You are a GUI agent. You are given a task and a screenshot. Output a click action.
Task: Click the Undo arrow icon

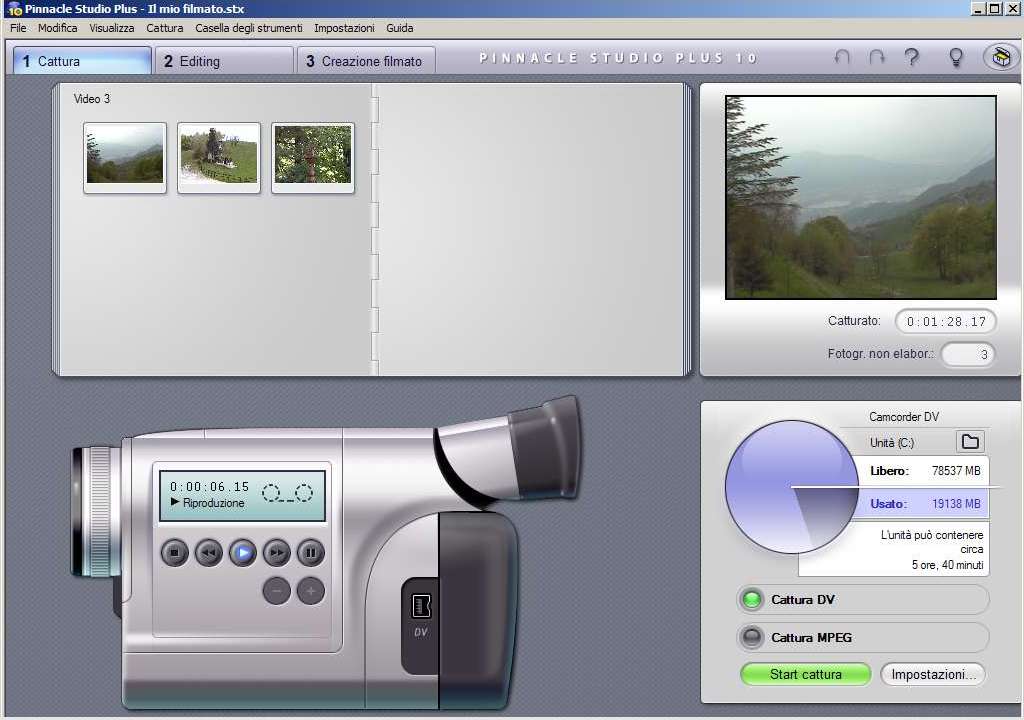pos(842,58)
